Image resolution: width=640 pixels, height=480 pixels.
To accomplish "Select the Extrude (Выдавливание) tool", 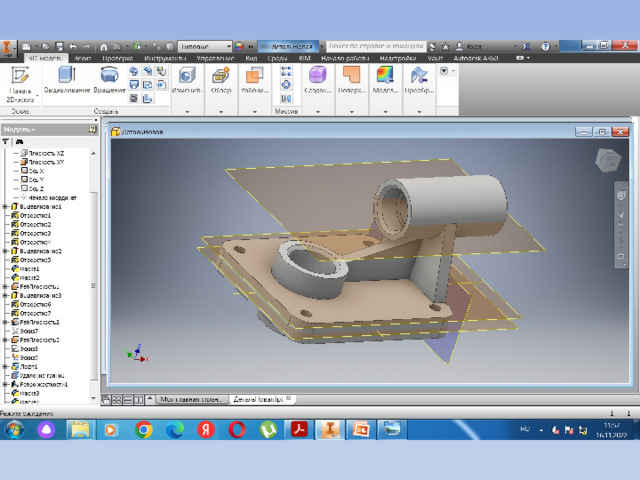I will [67, 80].
